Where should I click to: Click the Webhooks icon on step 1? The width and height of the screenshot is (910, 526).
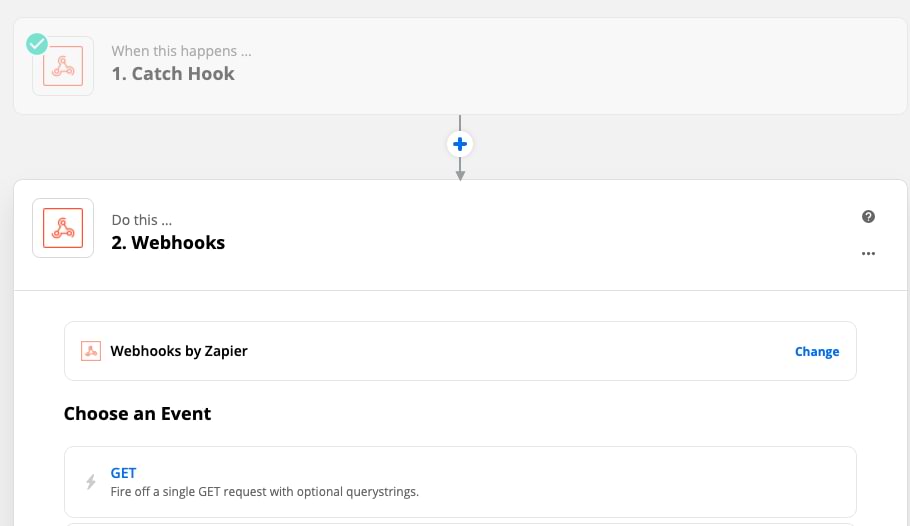point(63,66)
